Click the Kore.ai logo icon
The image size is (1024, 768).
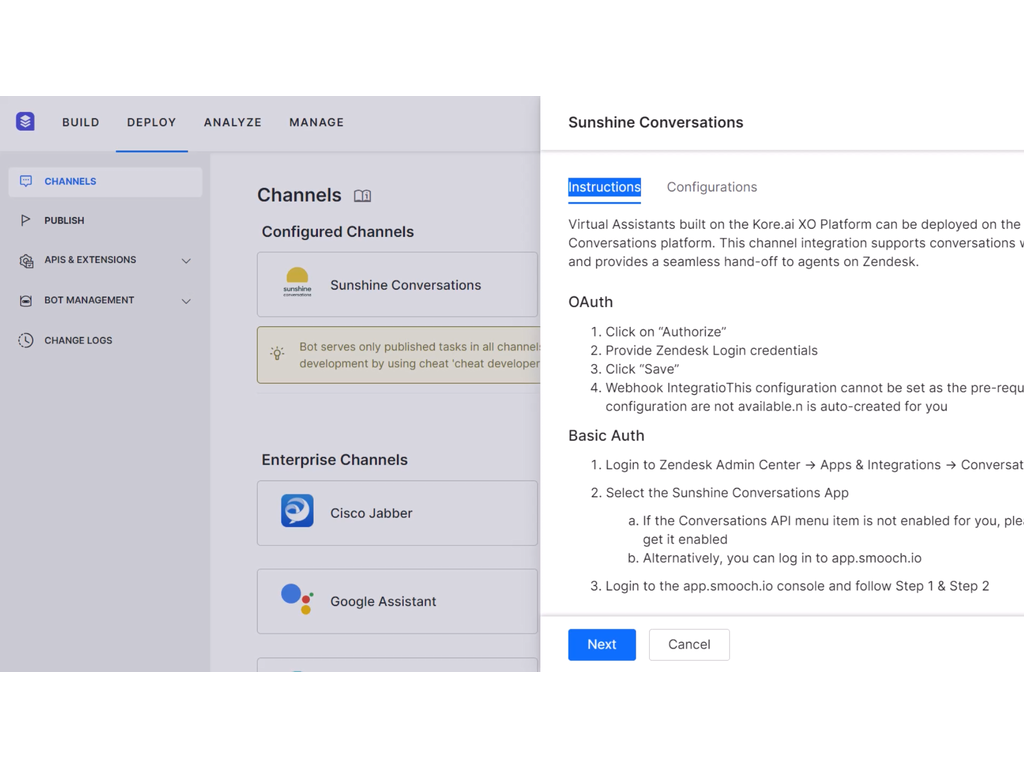[26, 122]
